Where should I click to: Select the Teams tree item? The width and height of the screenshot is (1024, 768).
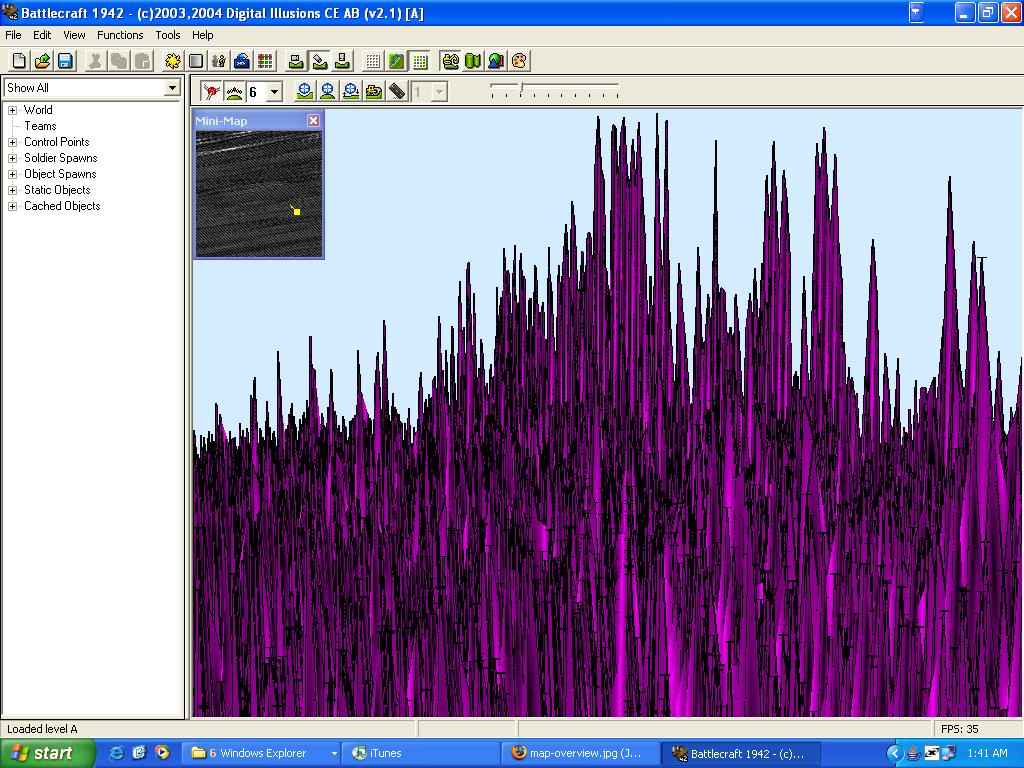pos(40,126)
